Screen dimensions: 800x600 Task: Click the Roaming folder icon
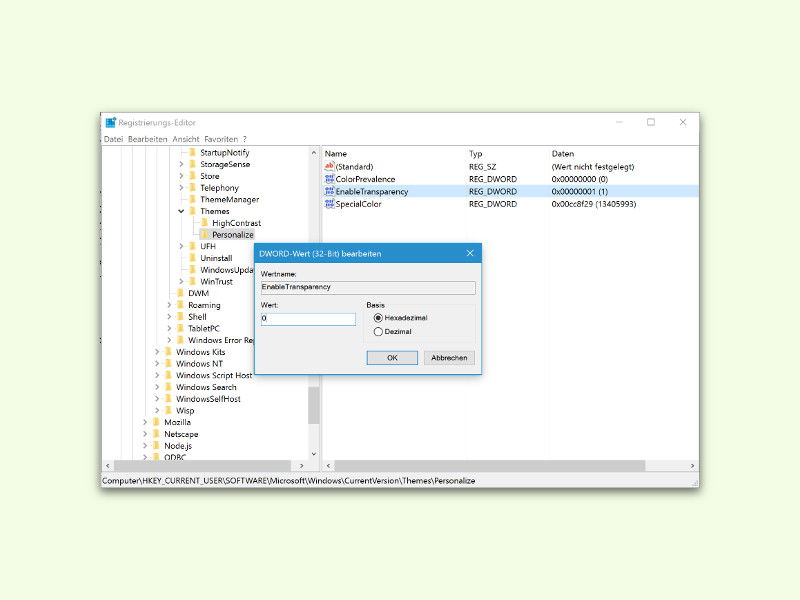coord(181,305)
